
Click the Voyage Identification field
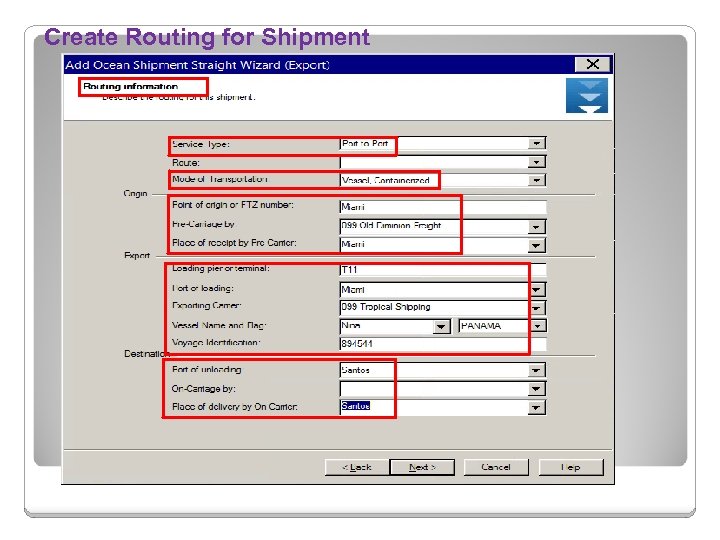tap(443, 344)
